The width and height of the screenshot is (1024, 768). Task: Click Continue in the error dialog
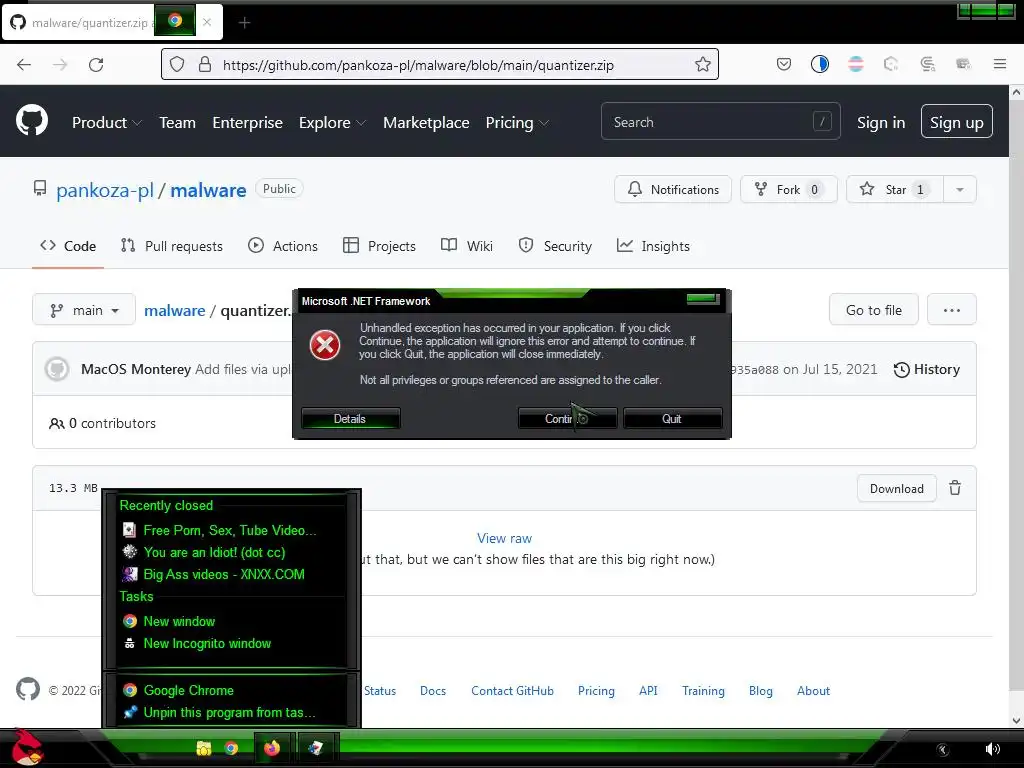point(567,419)
